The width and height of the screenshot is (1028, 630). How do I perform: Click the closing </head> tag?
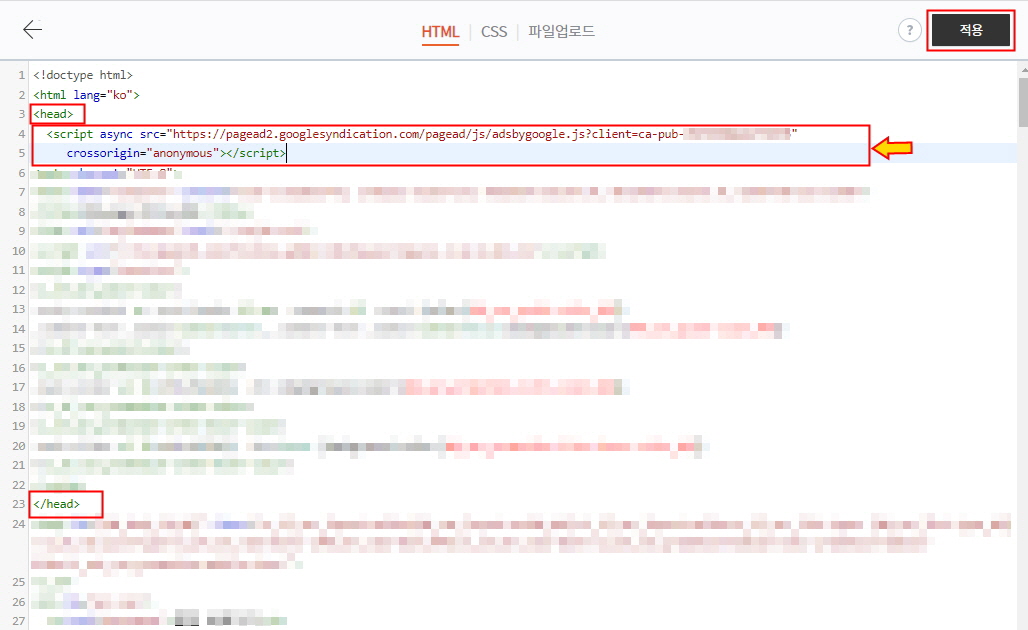pyautogui.click(x=56, y=503)
